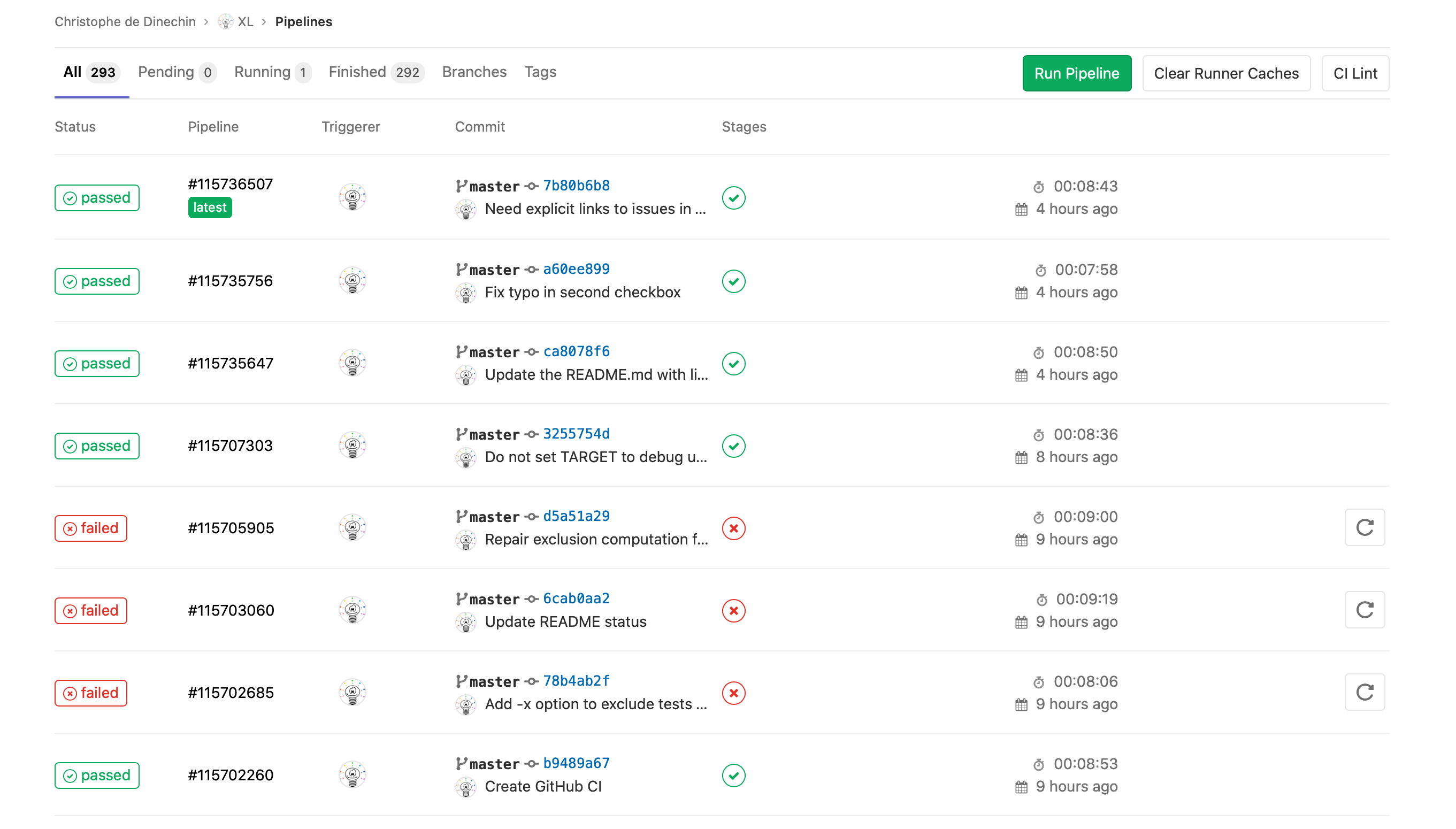Open 'Repair exclusion computation f...' commit message
The image size is (1456, 829).
[x=596, y=539]
